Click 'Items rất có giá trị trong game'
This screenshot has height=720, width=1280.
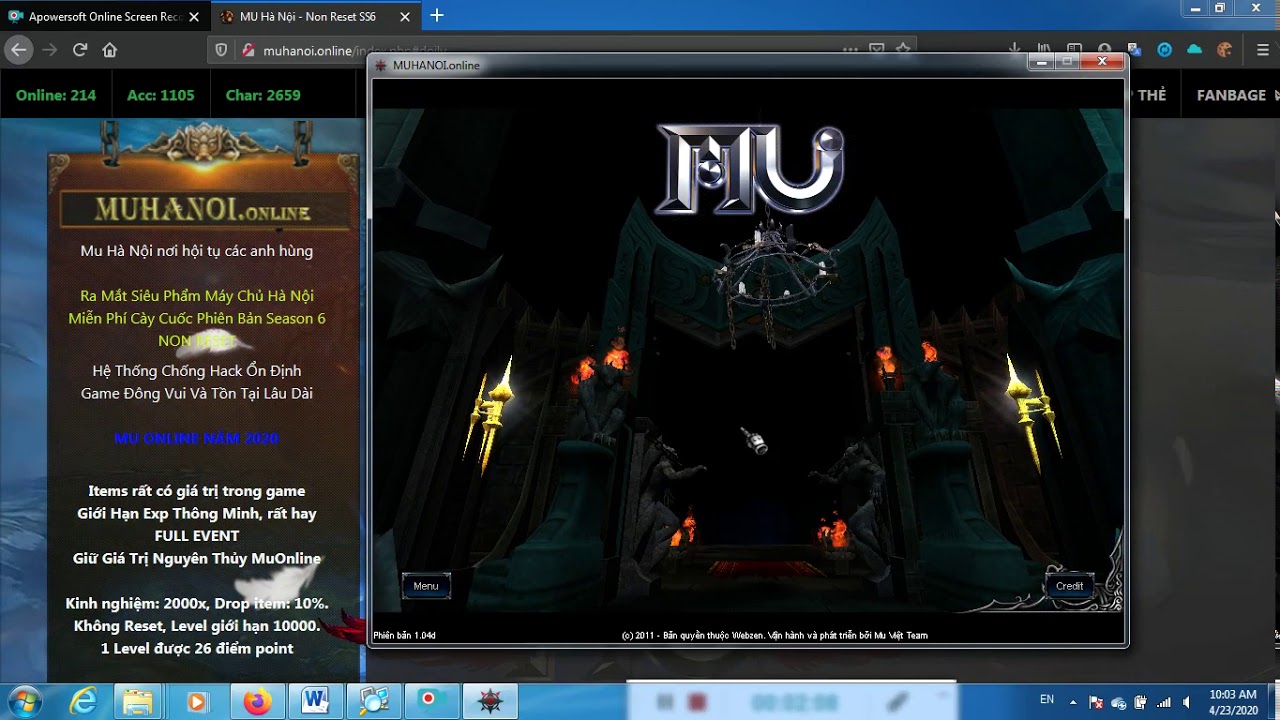[x=197, y=491]
